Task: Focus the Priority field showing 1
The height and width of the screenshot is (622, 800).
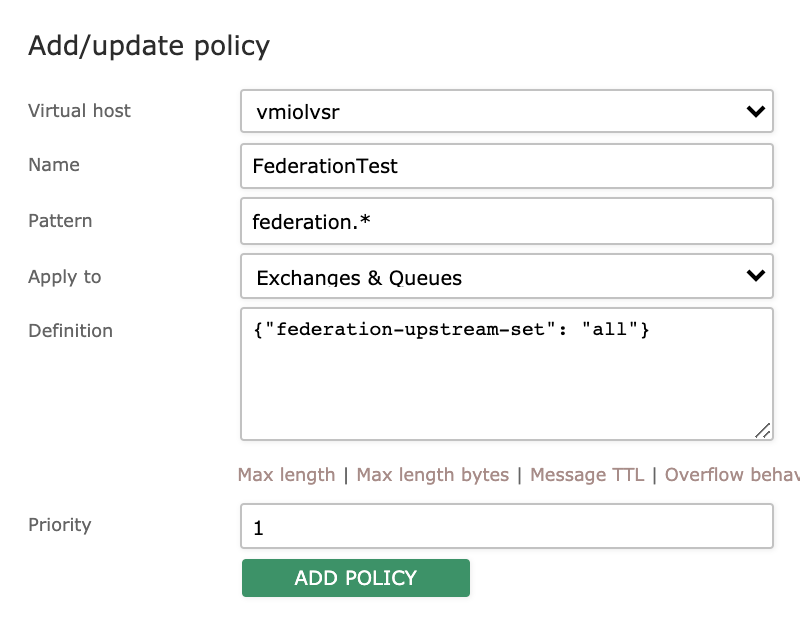Action: [500, 526]
